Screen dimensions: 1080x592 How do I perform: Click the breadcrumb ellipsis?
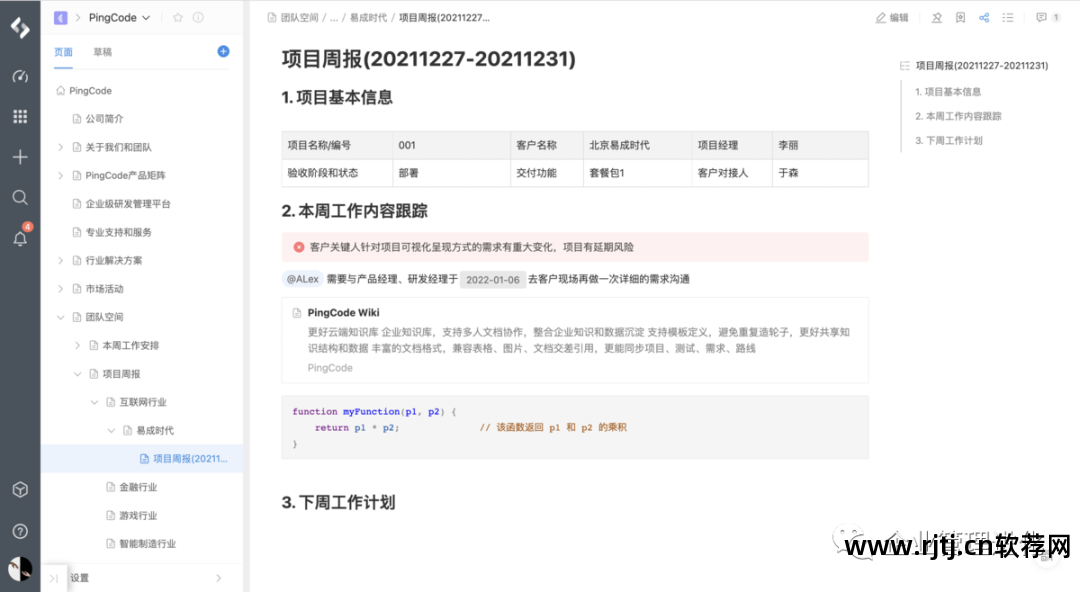click(x=334, y=18)
